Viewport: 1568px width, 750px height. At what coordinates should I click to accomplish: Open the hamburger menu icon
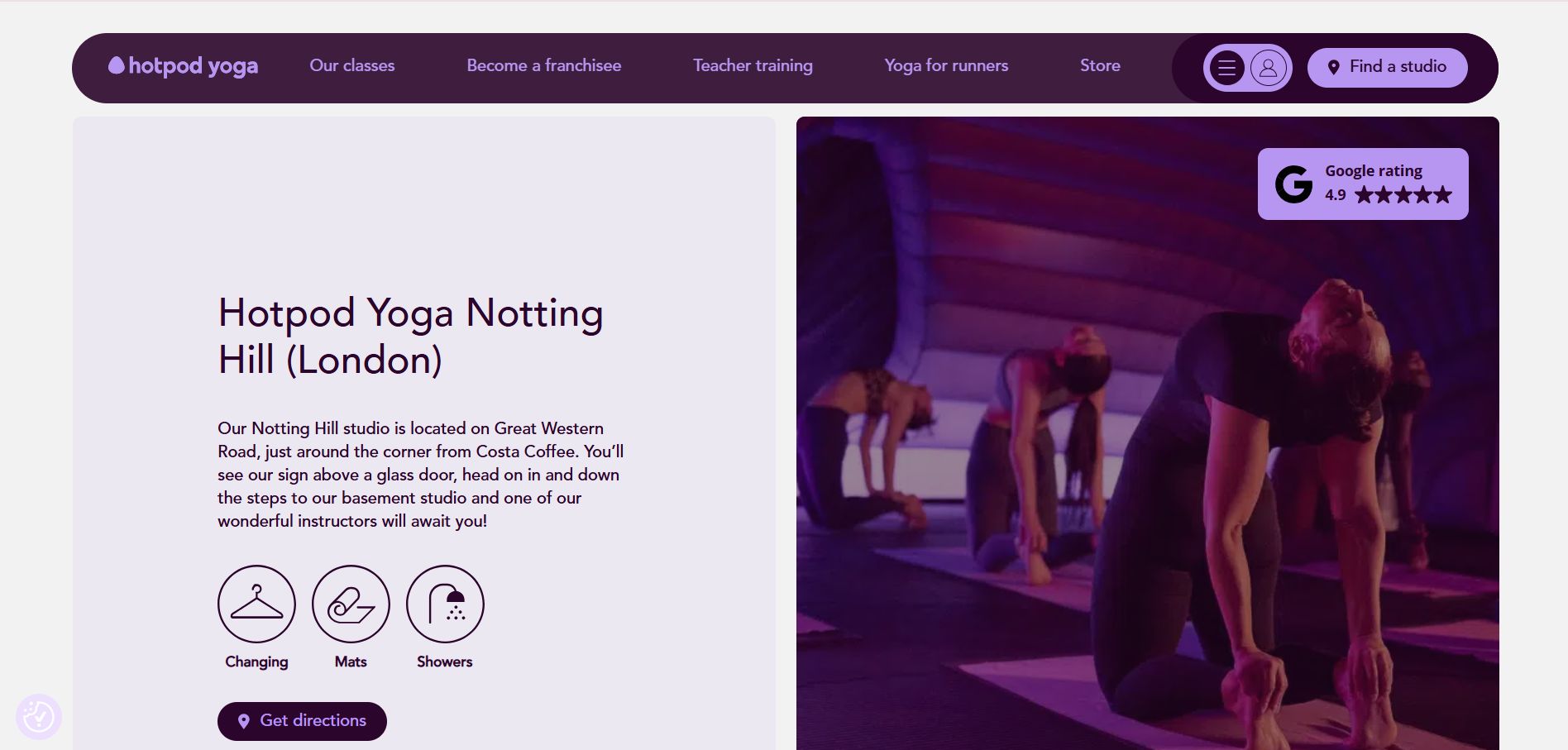point(1226,67)
